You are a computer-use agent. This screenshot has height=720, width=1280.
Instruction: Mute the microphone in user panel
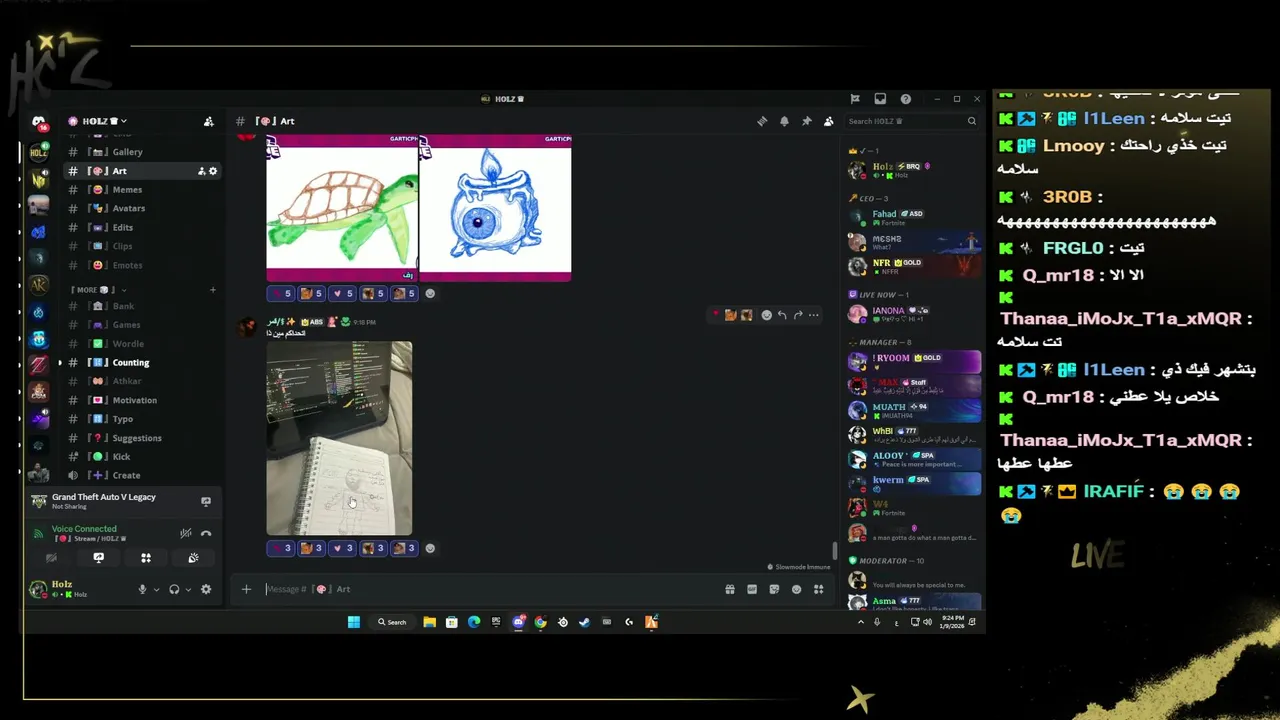[x=142, y=589]
